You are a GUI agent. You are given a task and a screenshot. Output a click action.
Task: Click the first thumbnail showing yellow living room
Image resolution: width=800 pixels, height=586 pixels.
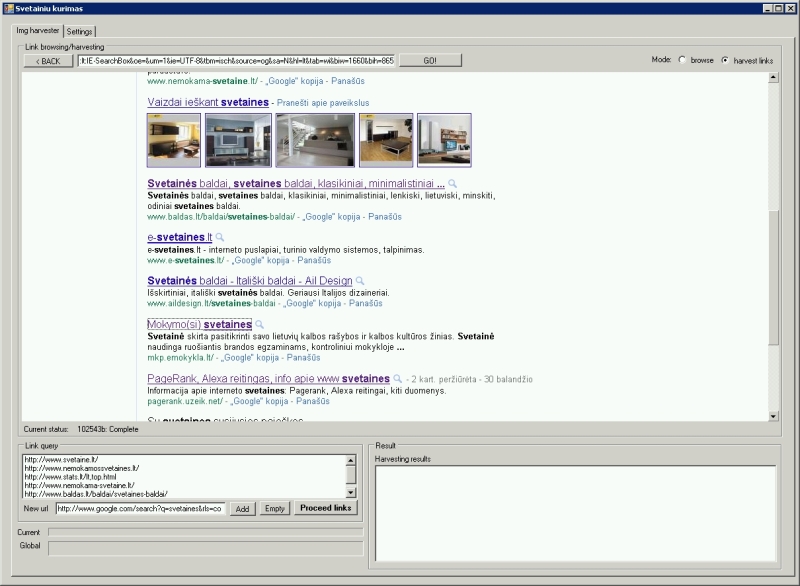point(174,140)
